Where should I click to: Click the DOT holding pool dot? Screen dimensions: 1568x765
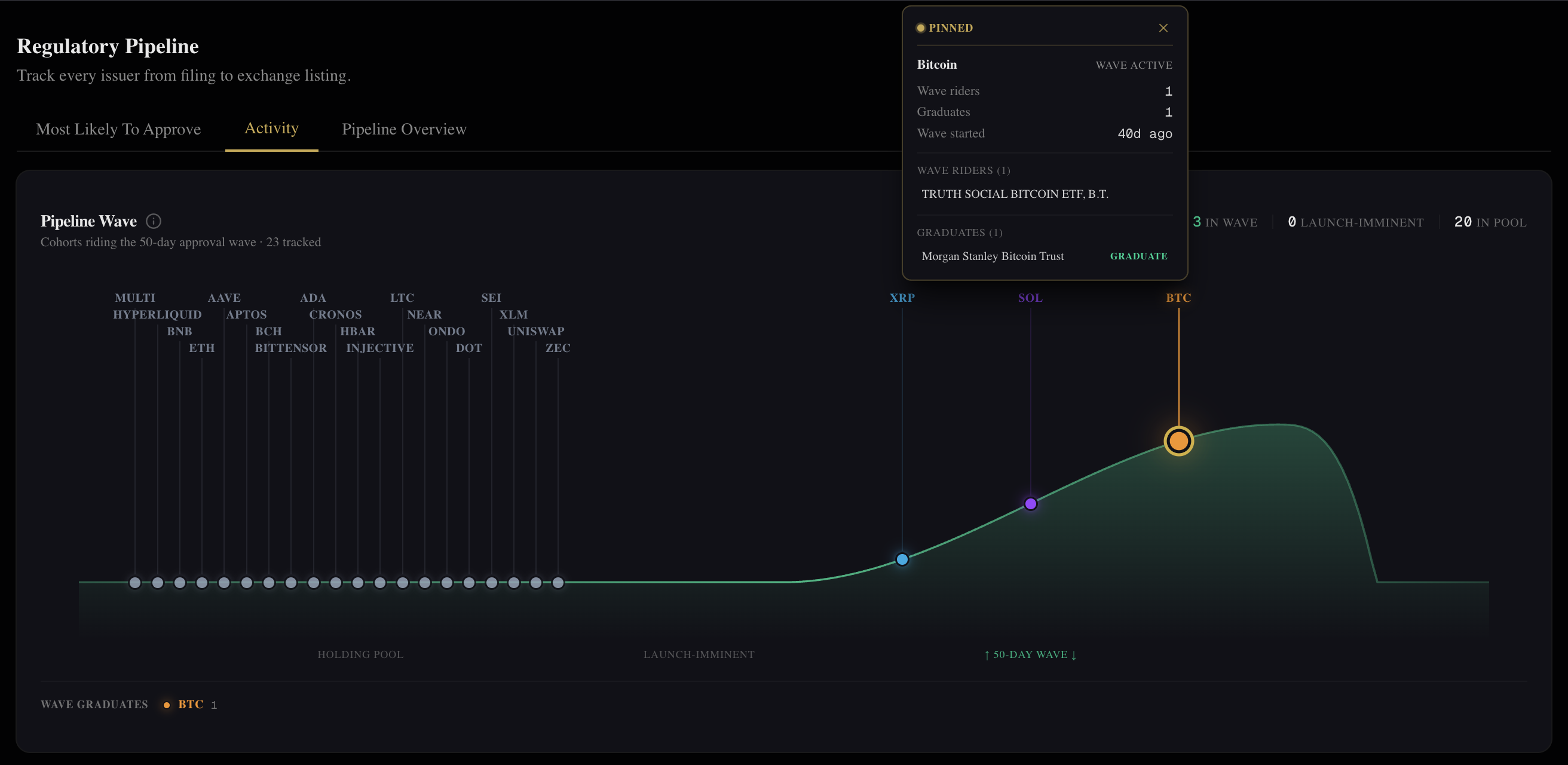pos(468,583)
